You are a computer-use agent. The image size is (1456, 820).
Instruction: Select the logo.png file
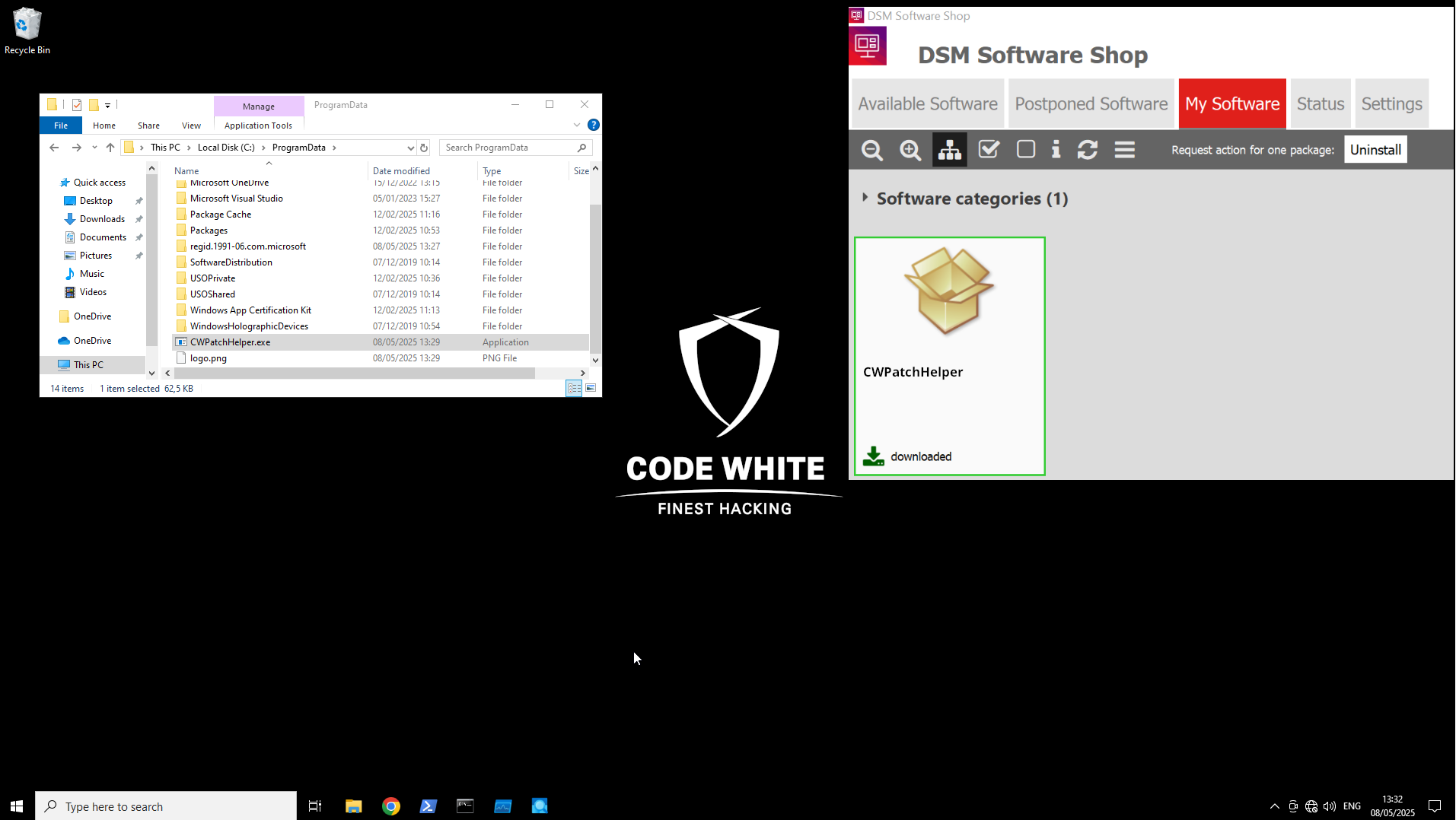click(x=381, y=358)
